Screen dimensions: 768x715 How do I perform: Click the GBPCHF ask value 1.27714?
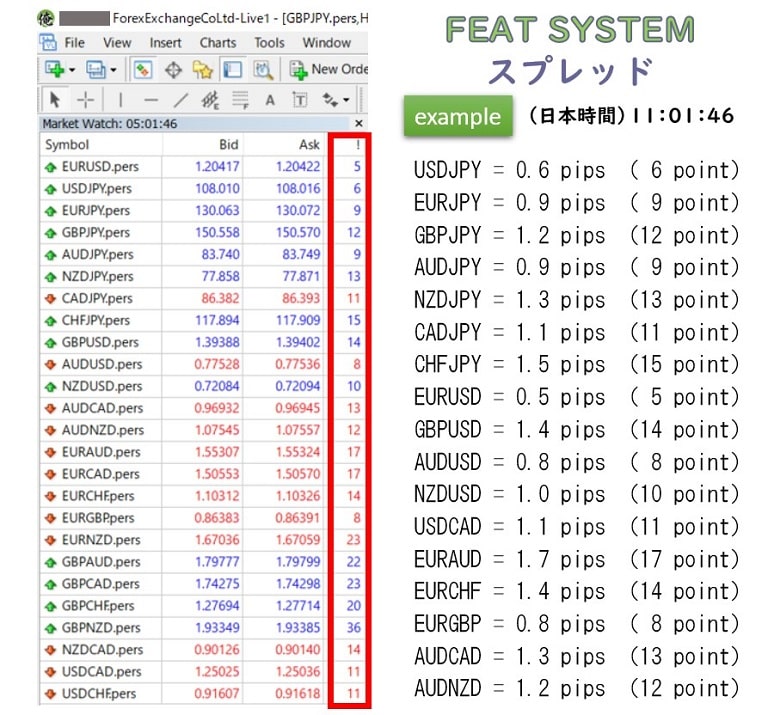tap(298, 606)
